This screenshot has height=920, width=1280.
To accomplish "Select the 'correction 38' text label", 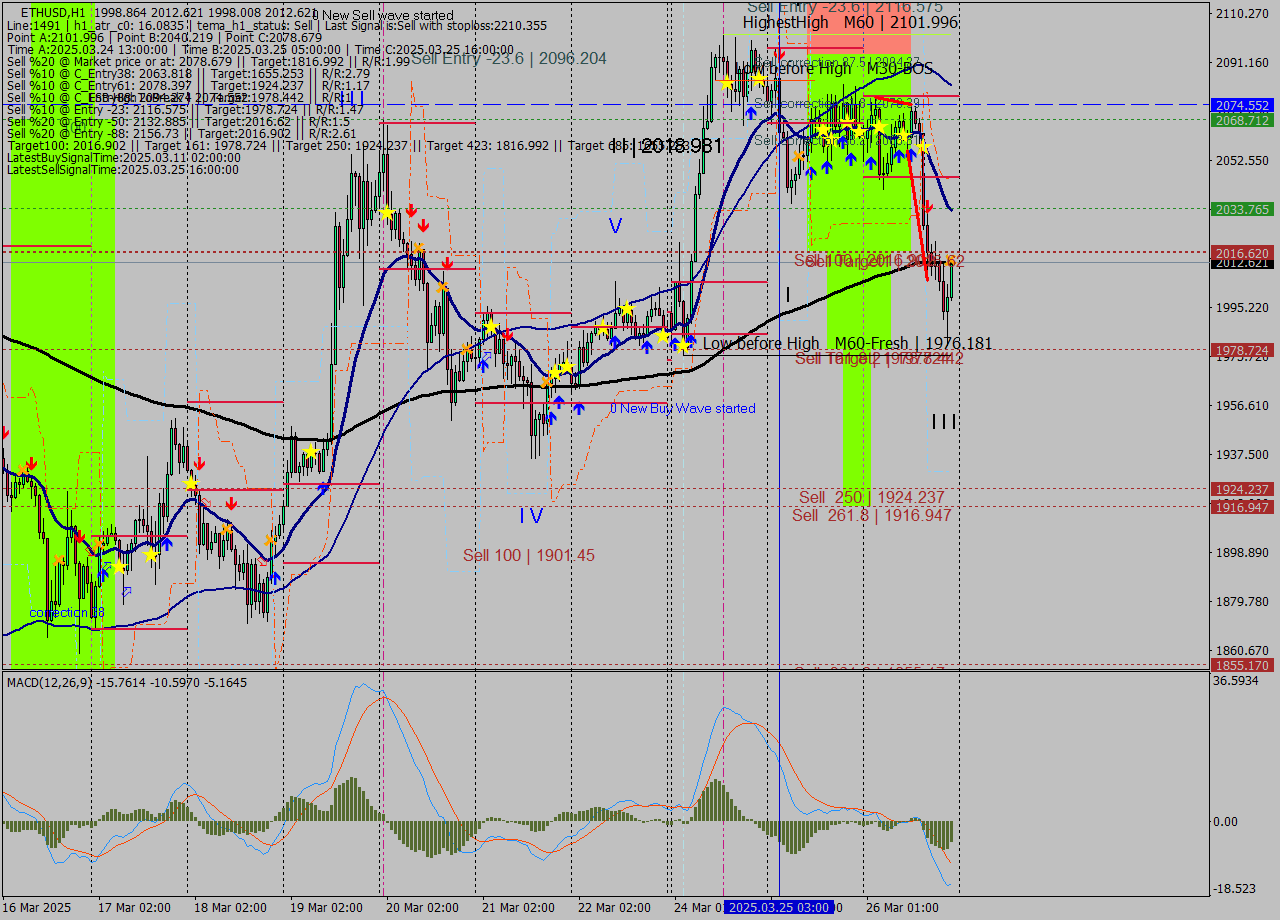I will point(66,612).
